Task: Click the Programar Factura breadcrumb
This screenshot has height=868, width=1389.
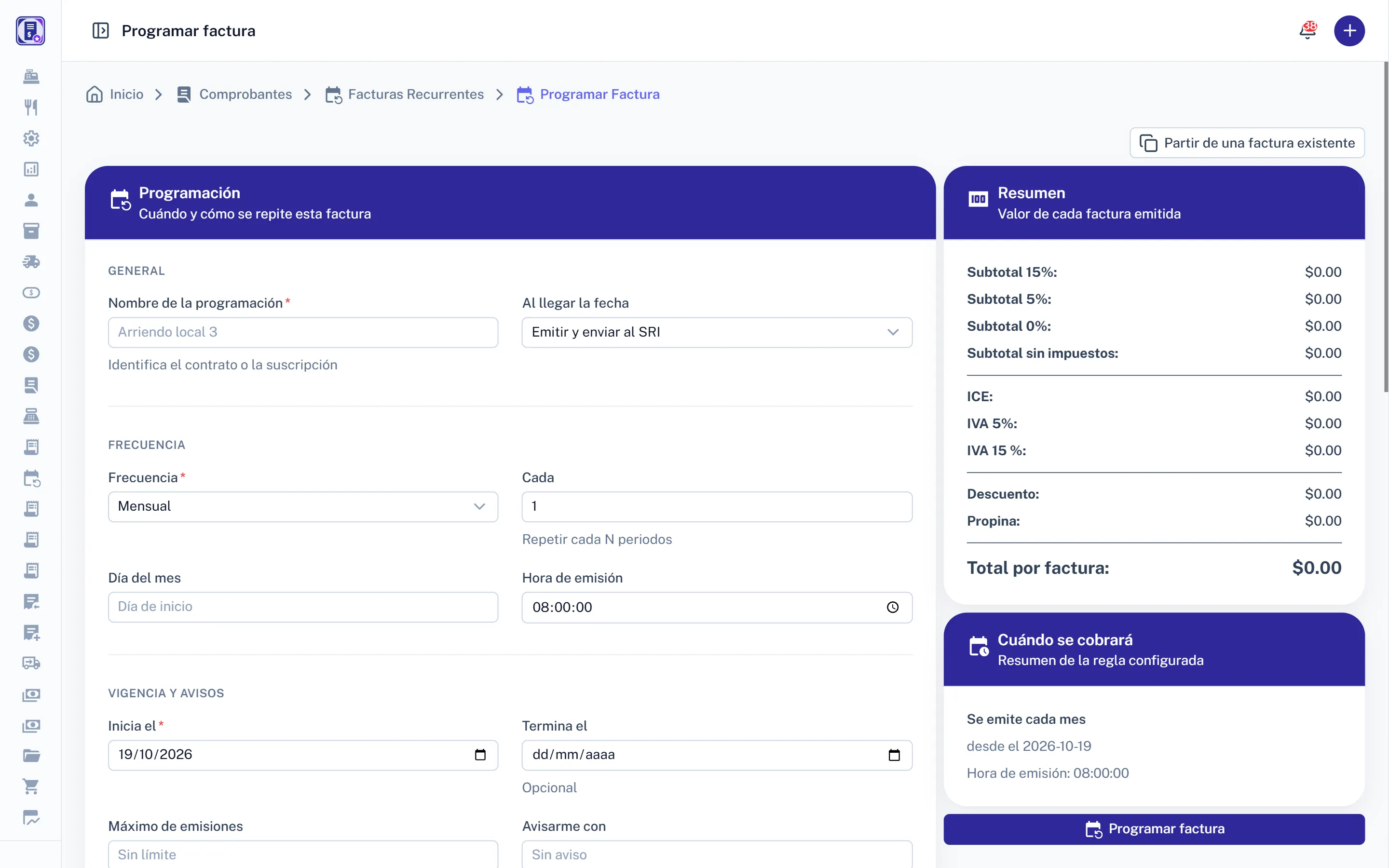Action: [599, 94]
